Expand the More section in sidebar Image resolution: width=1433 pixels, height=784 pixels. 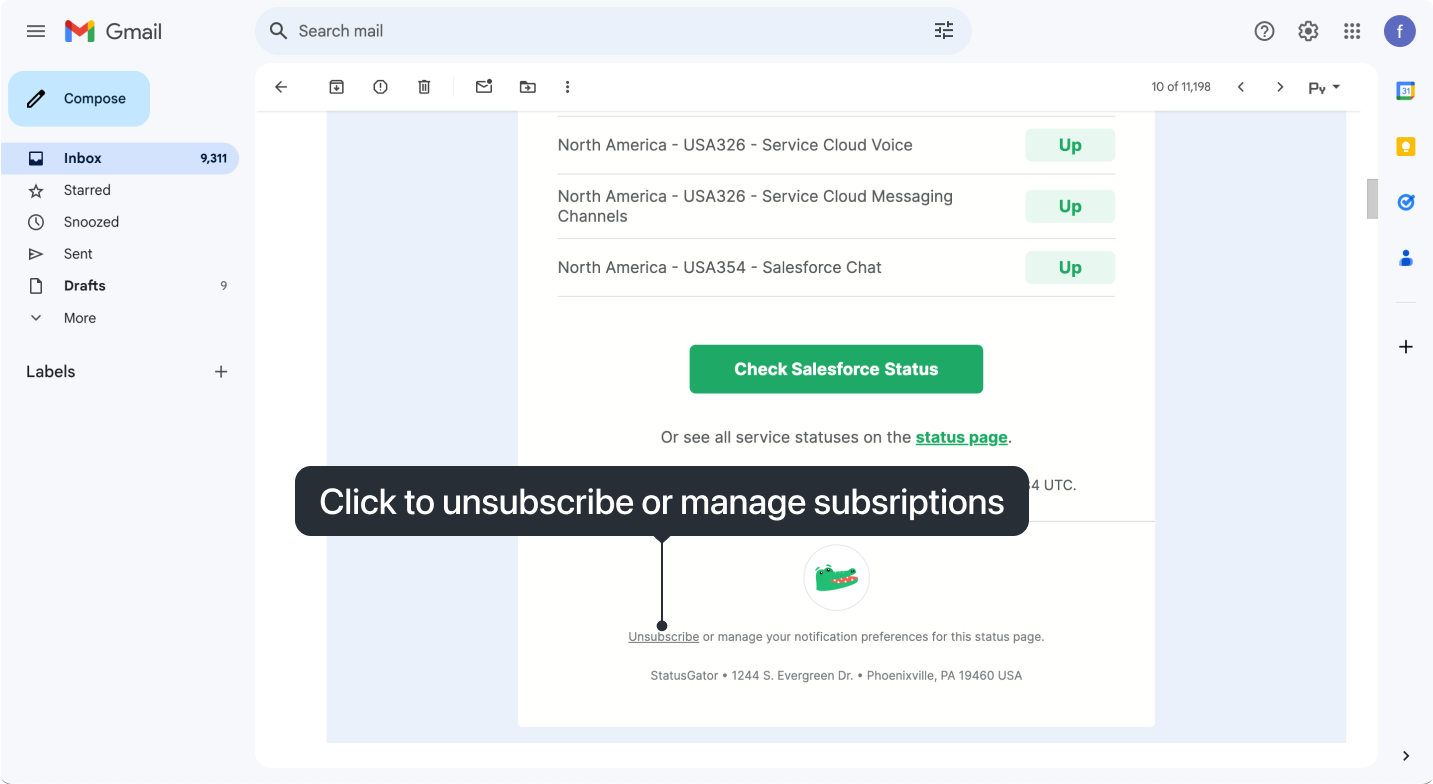point(79,318)
